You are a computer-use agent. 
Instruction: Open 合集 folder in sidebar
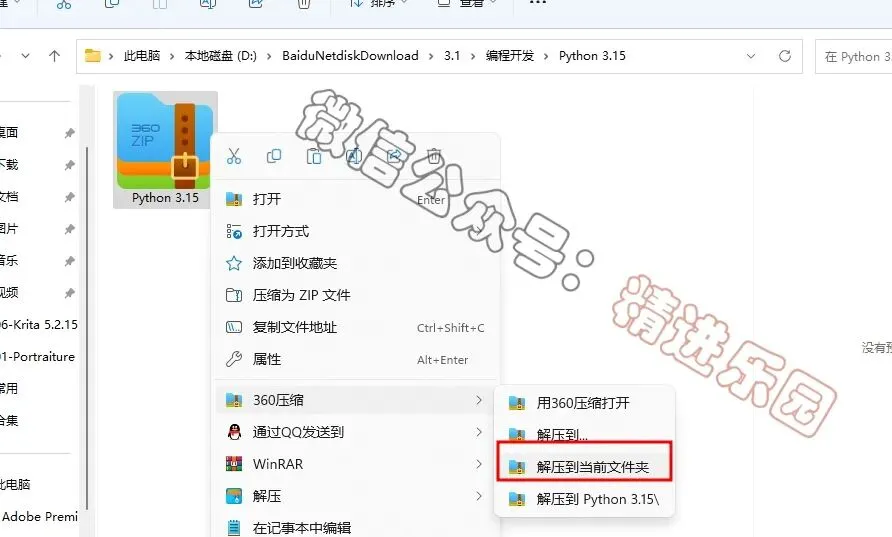coord(9,420)
